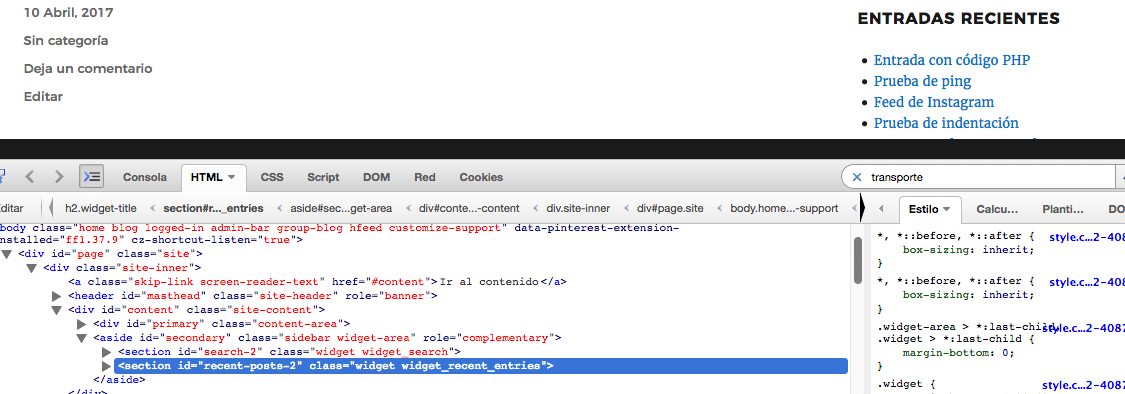Image resolution: width=1125 pixels, height=394 pixels.
Task: Open the Cookies tab
Action: coord(481,177)
